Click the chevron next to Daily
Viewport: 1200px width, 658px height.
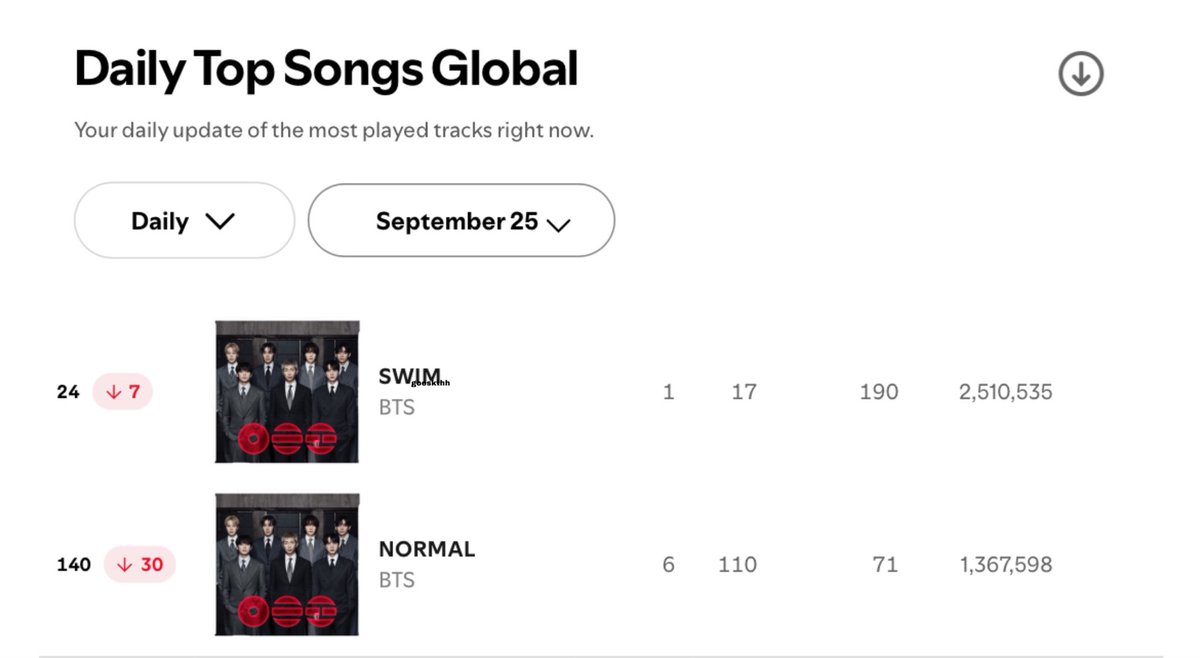[219, 221]
